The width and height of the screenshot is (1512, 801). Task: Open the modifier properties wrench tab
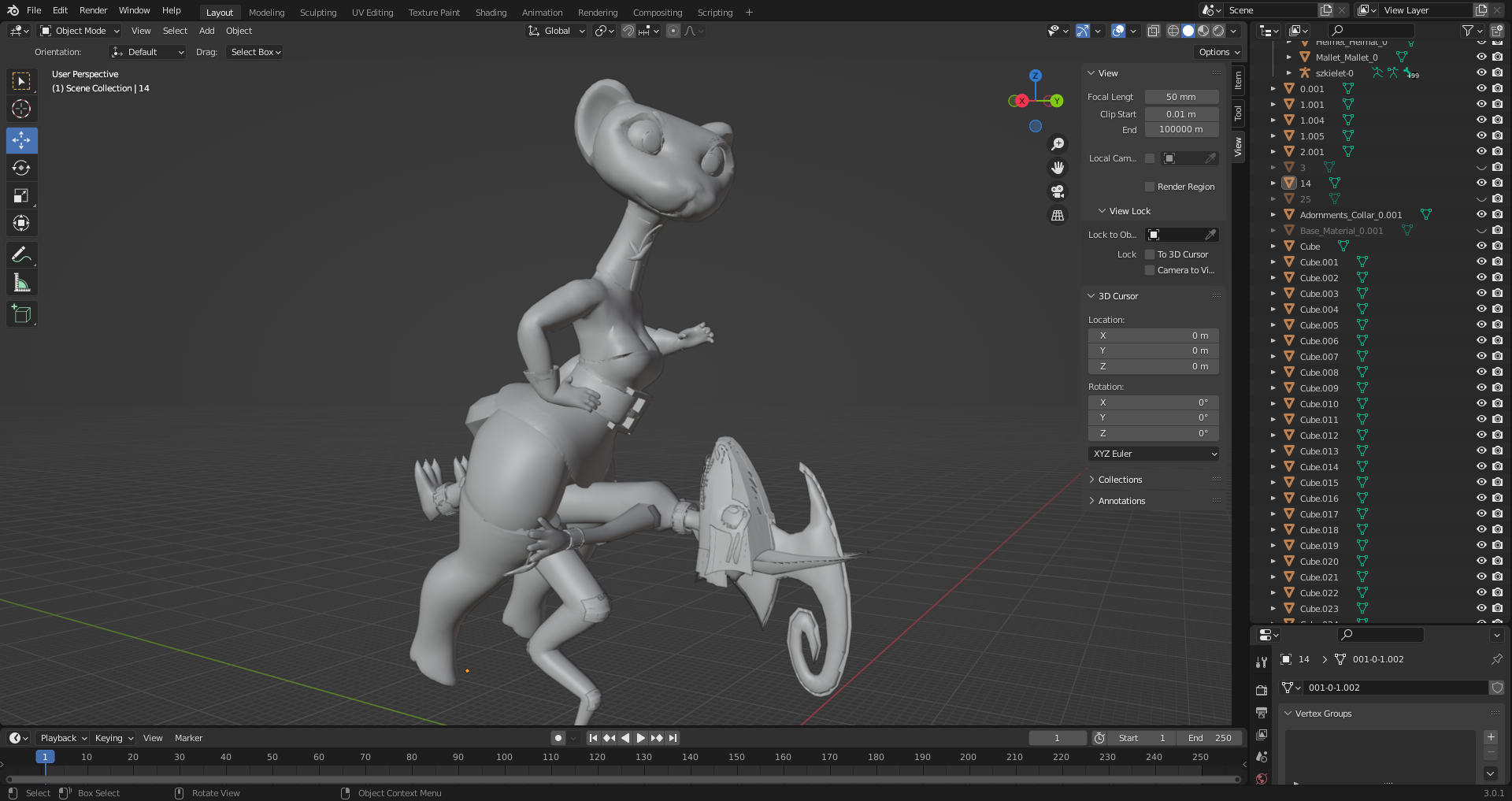click(1262, 663)
